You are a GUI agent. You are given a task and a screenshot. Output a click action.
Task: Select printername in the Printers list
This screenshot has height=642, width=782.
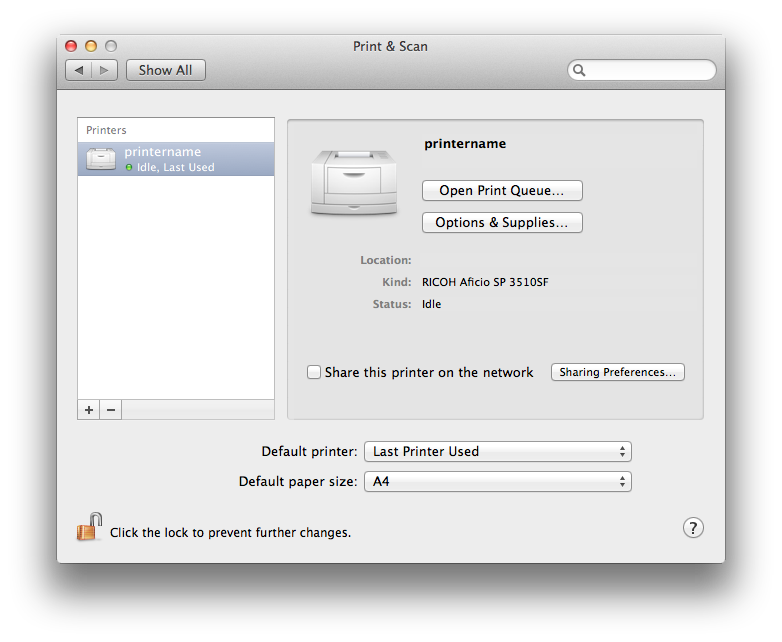(176, 159)
